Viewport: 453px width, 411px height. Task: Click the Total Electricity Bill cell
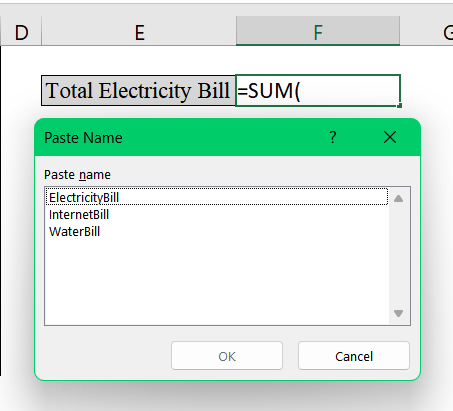138,90
